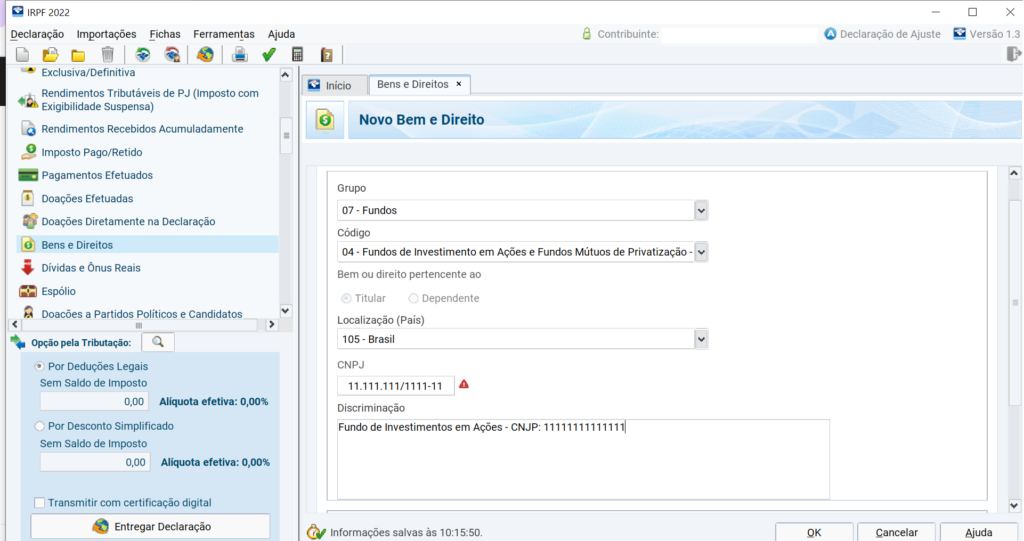Open the Localização (País) dropdown arrow

coord(701,339)
